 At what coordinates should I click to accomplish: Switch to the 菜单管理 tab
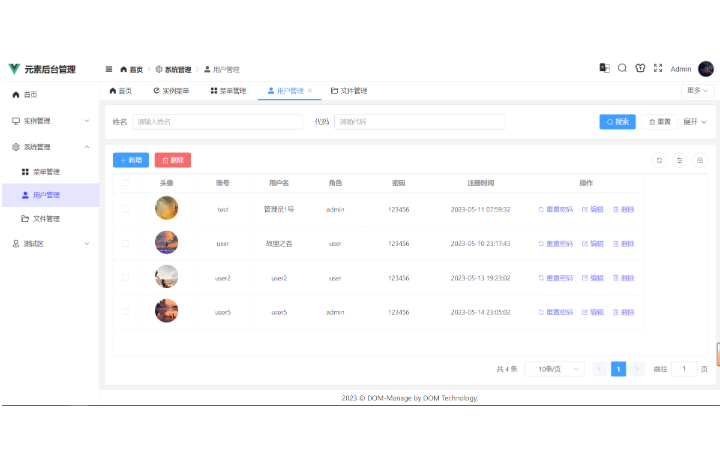tap(228, 91)
